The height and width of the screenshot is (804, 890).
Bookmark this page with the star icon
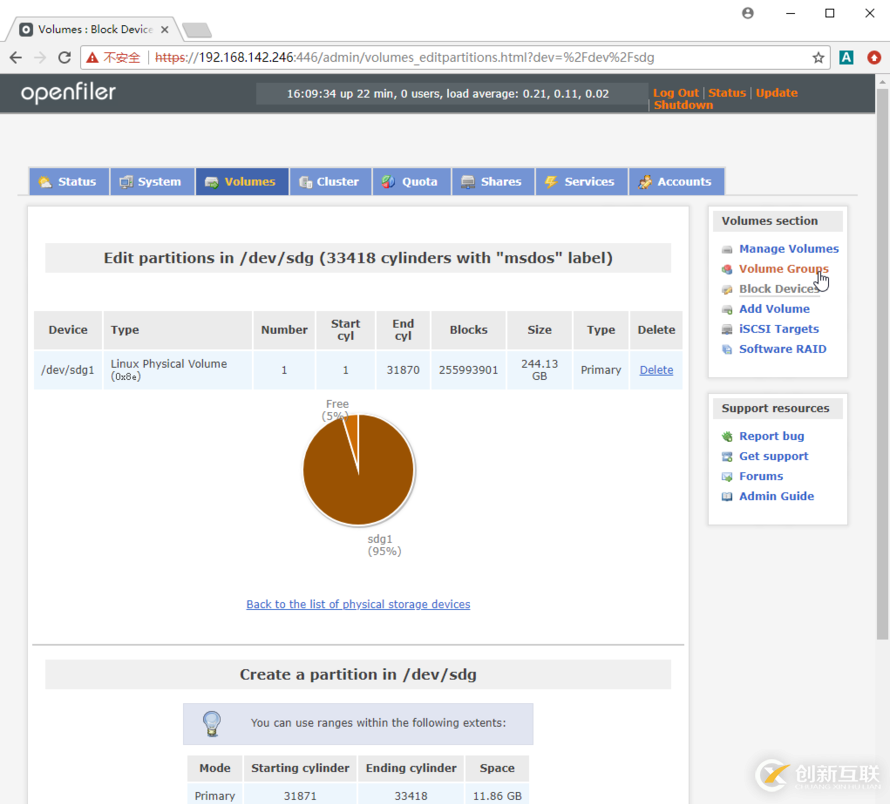tap(818, 58)
